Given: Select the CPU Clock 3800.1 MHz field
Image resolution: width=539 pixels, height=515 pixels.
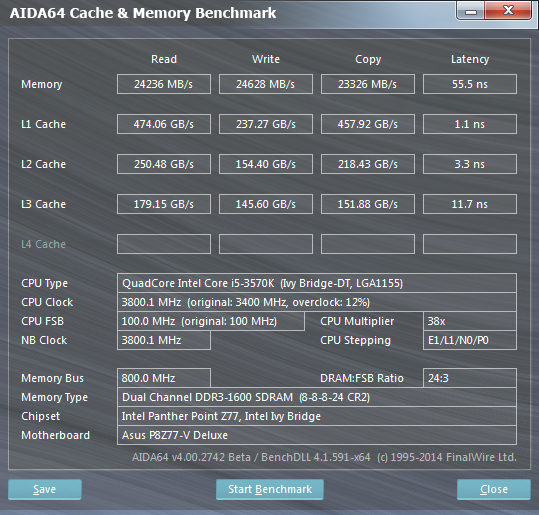Looking at the screenshot, I should 317,302.
